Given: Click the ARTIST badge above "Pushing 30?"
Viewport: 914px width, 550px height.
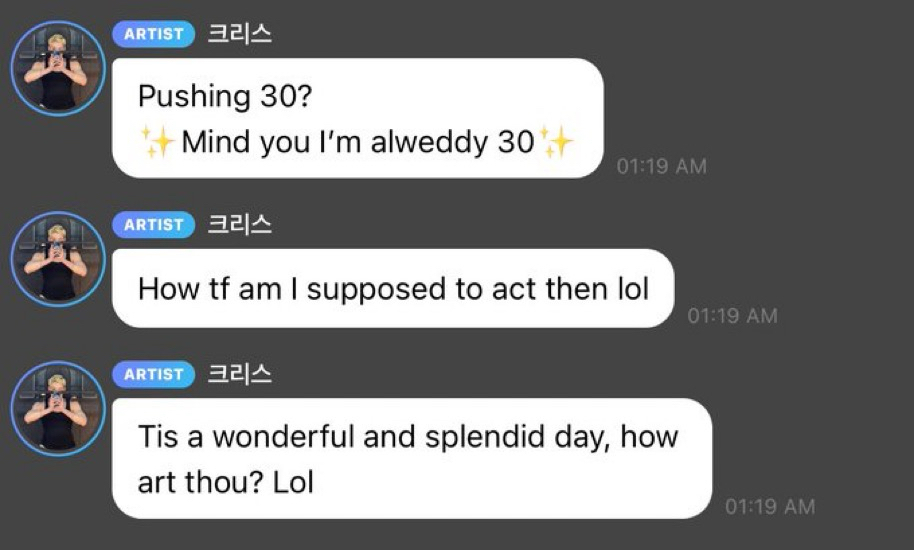Looking at the screenshot, I should [154, 34].
